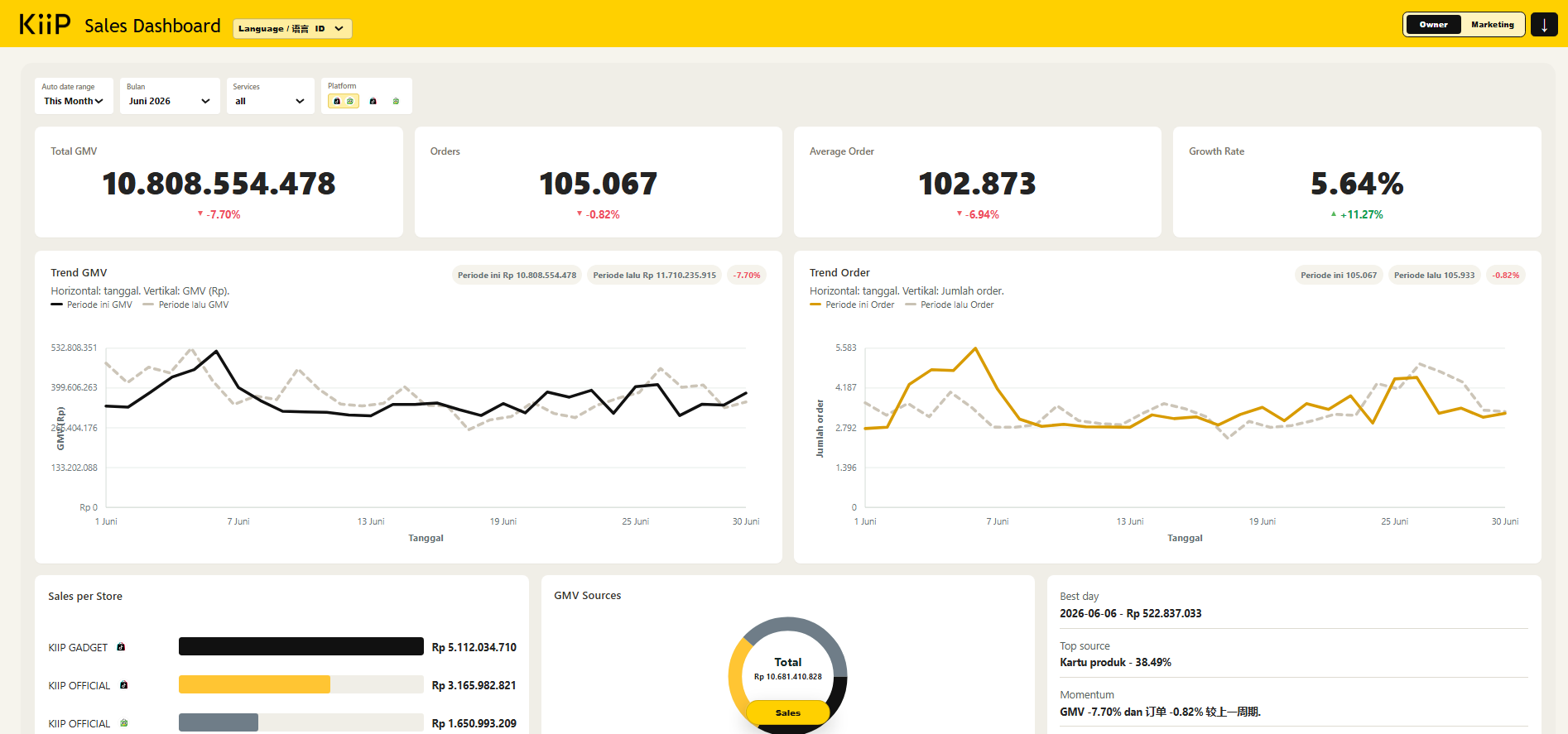The height and width of the screenshot is (734, 1568).
Task: Click the green Tokopedia icon beside KIIP OFFICIAL
Action: click(x=123, y=723)
